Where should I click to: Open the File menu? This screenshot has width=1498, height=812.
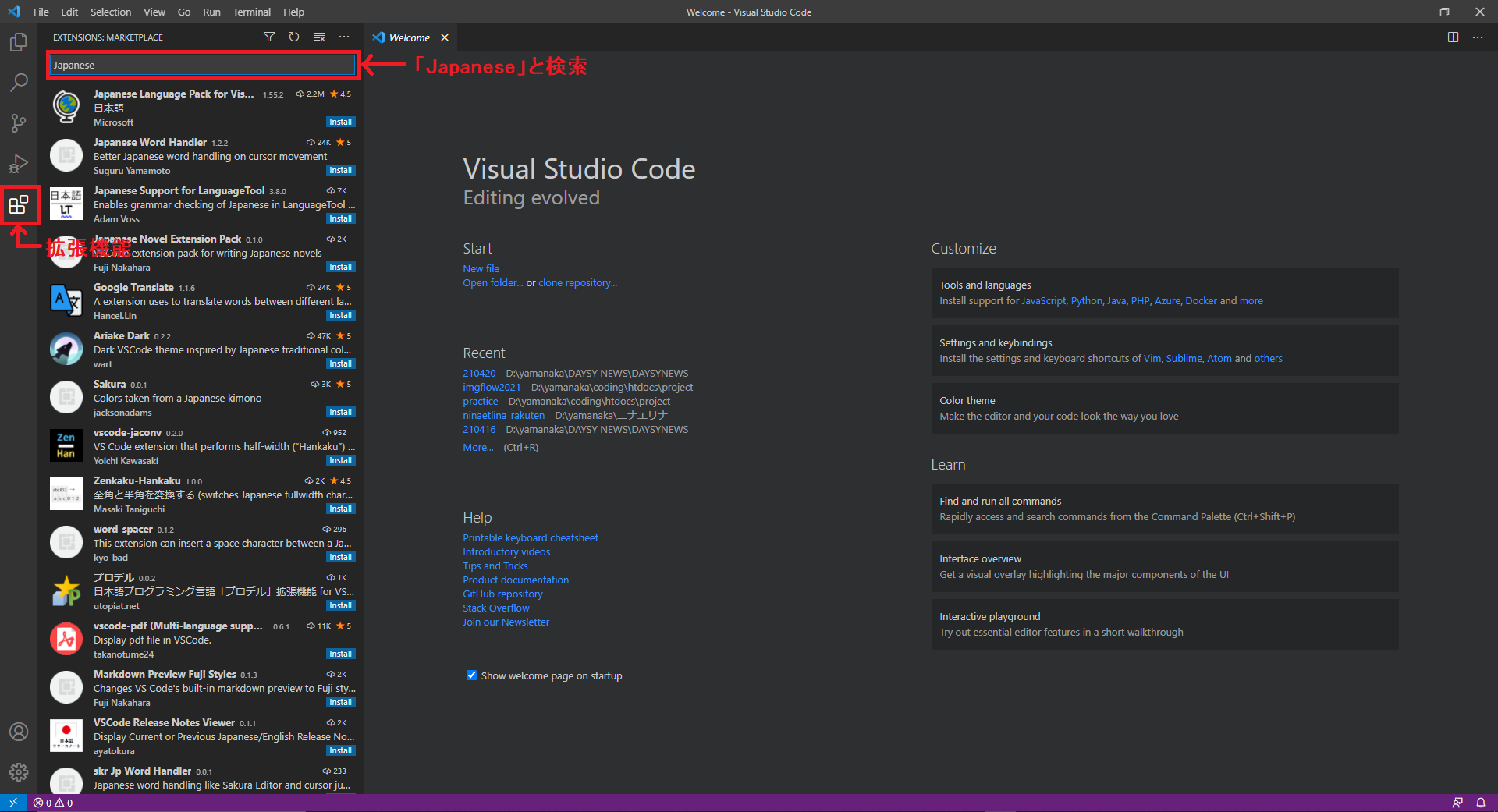pos(41,12)
